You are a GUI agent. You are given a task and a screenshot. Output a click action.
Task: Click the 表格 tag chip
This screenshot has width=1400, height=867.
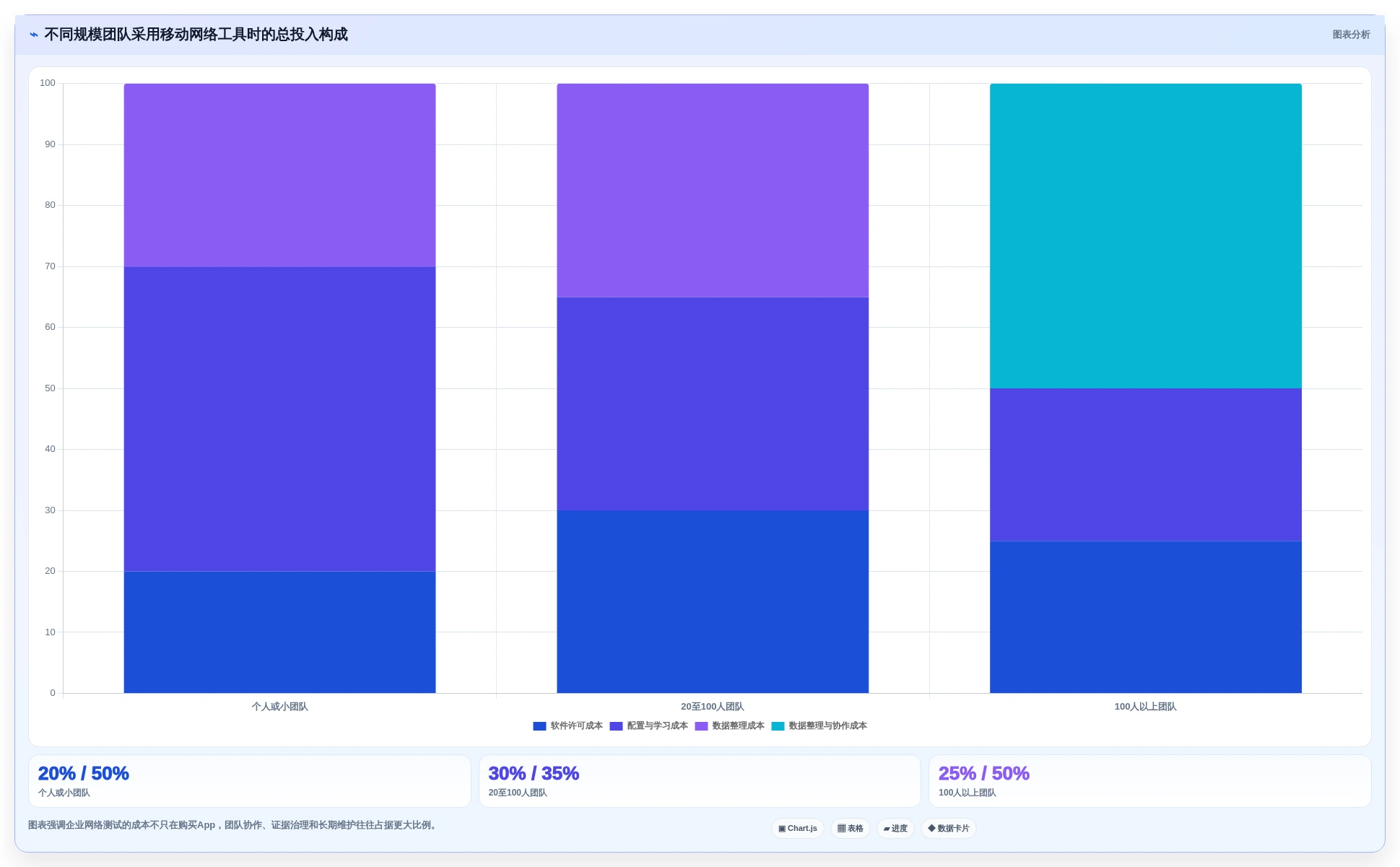[x=851, y=829]
